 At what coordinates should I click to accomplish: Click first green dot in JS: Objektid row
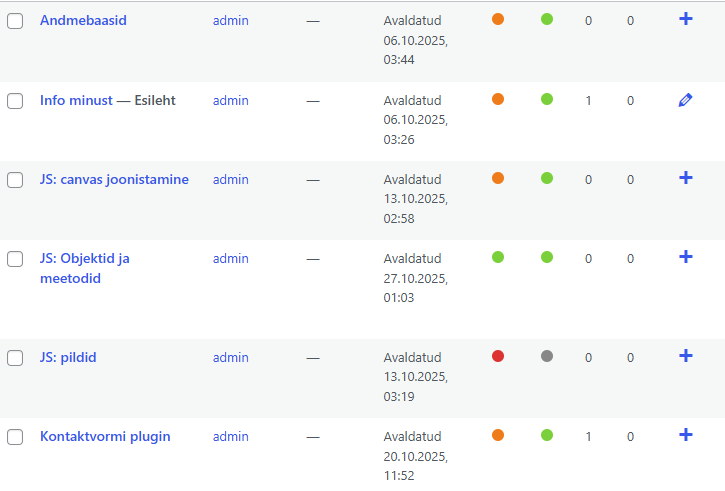click(x=498, y=257)
